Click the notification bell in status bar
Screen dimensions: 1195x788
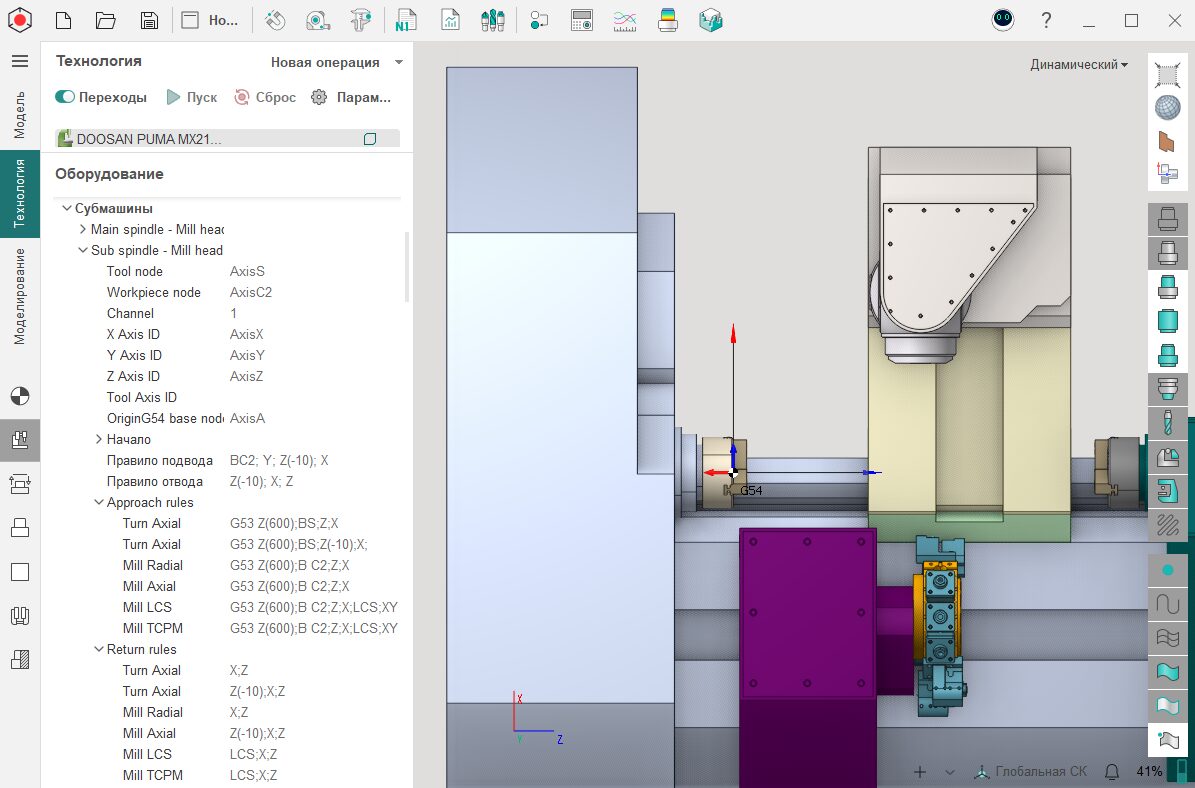(x=1112, y=772)
